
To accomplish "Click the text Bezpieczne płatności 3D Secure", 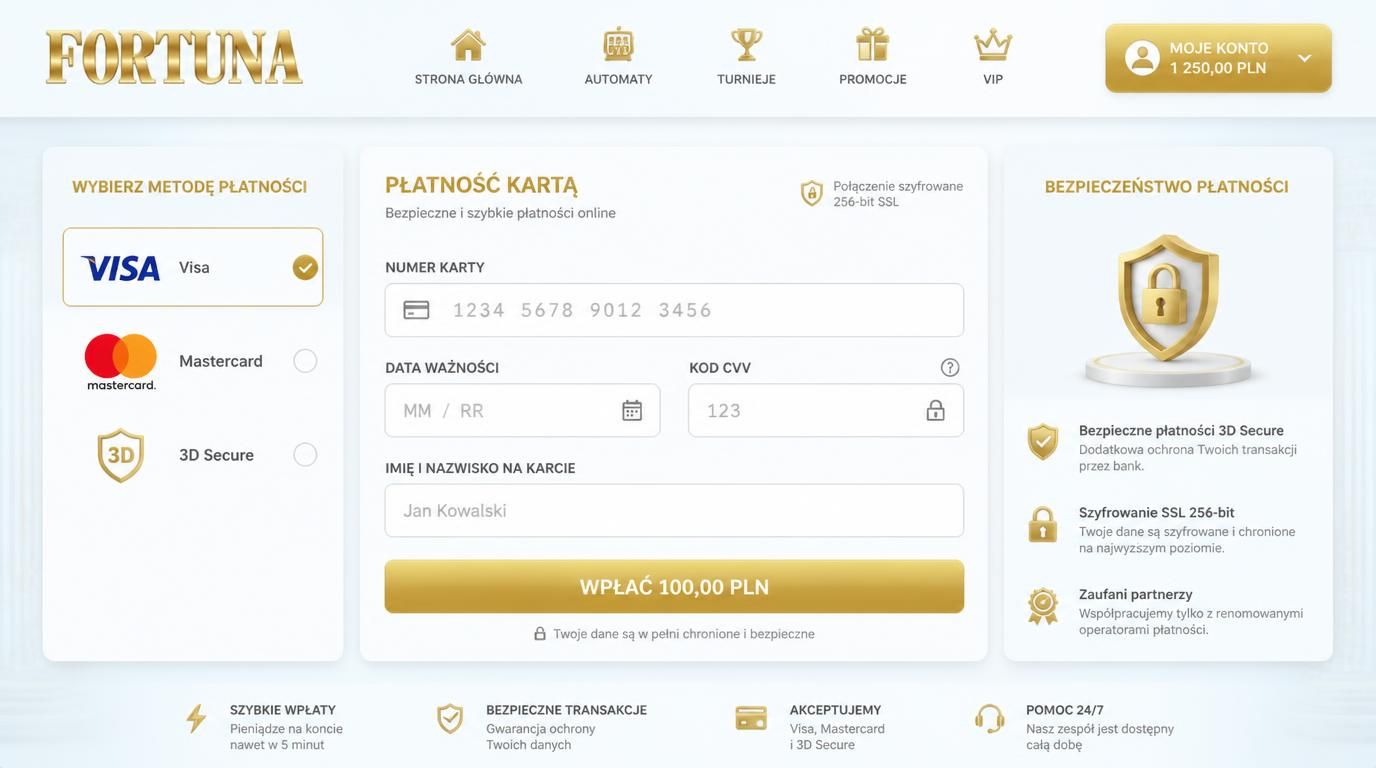I will (1181, 430).
